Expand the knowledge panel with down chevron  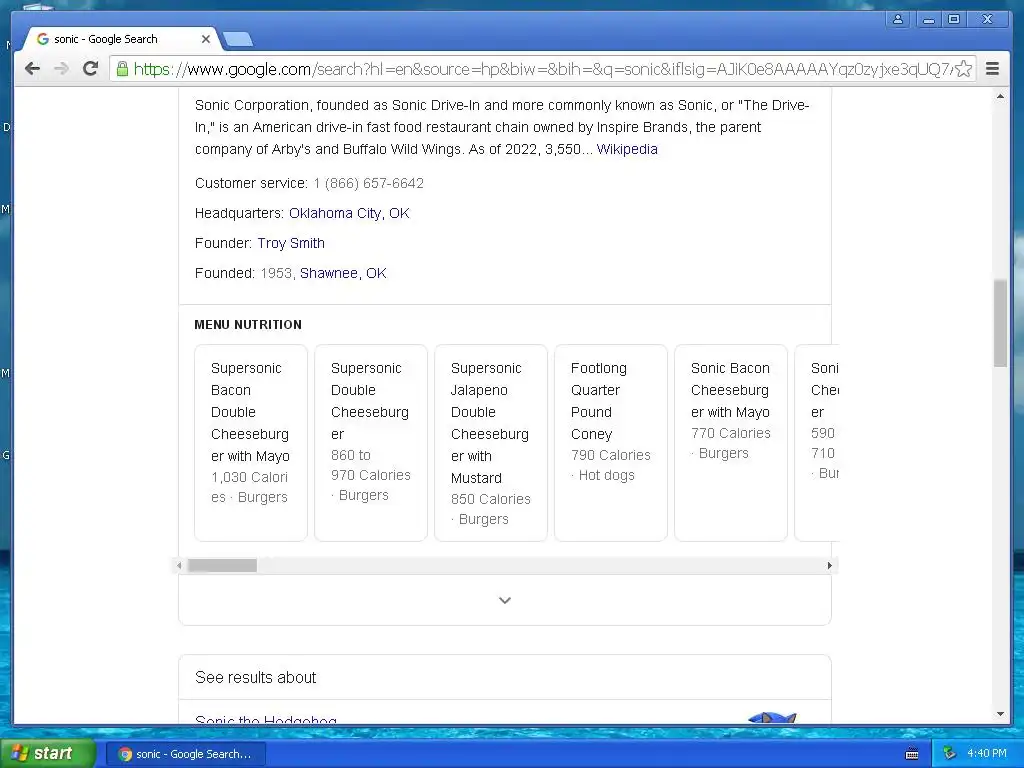(505, 600)
